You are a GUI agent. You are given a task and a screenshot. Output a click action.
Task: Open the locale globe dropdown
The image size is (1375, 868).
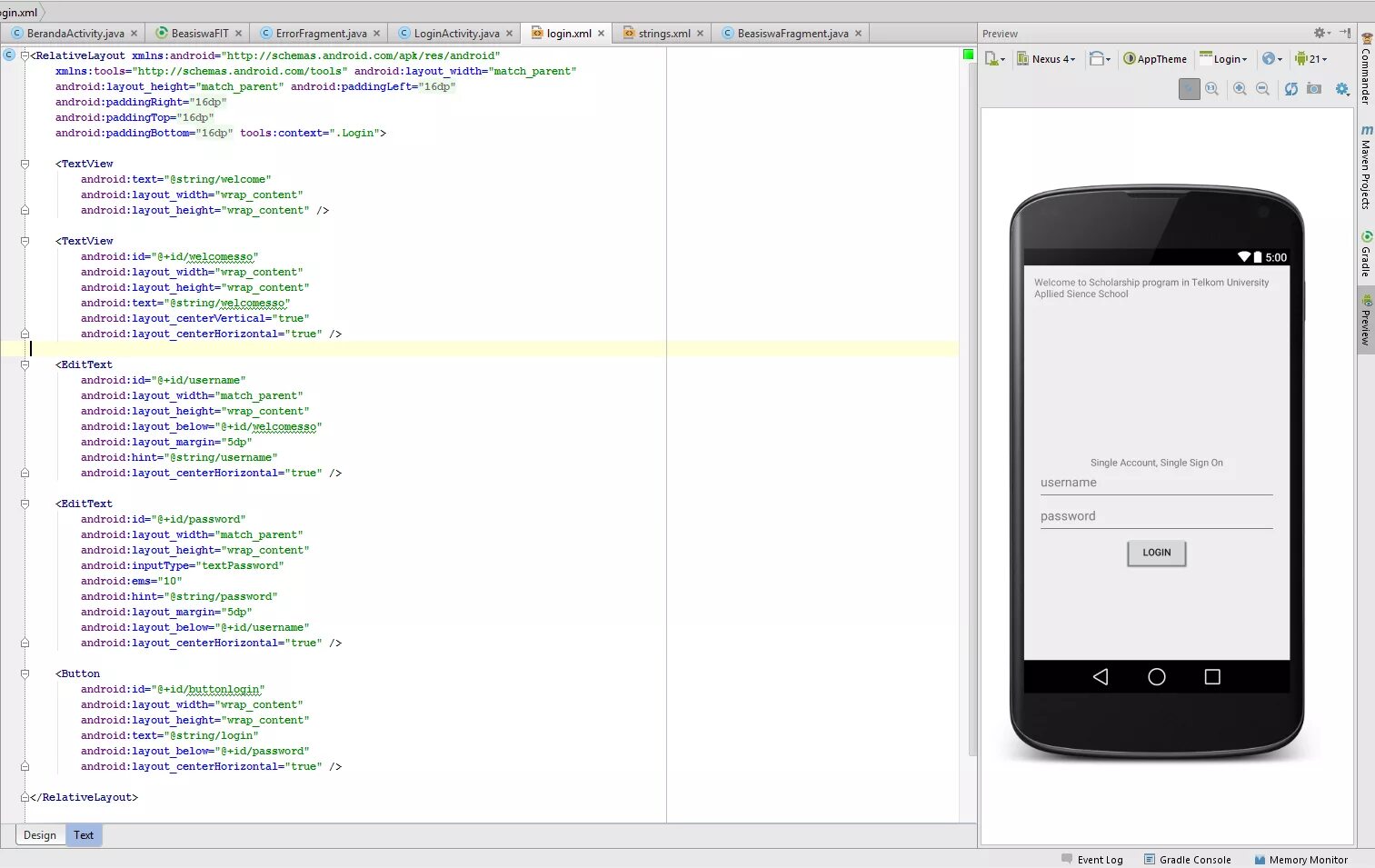1272,59
